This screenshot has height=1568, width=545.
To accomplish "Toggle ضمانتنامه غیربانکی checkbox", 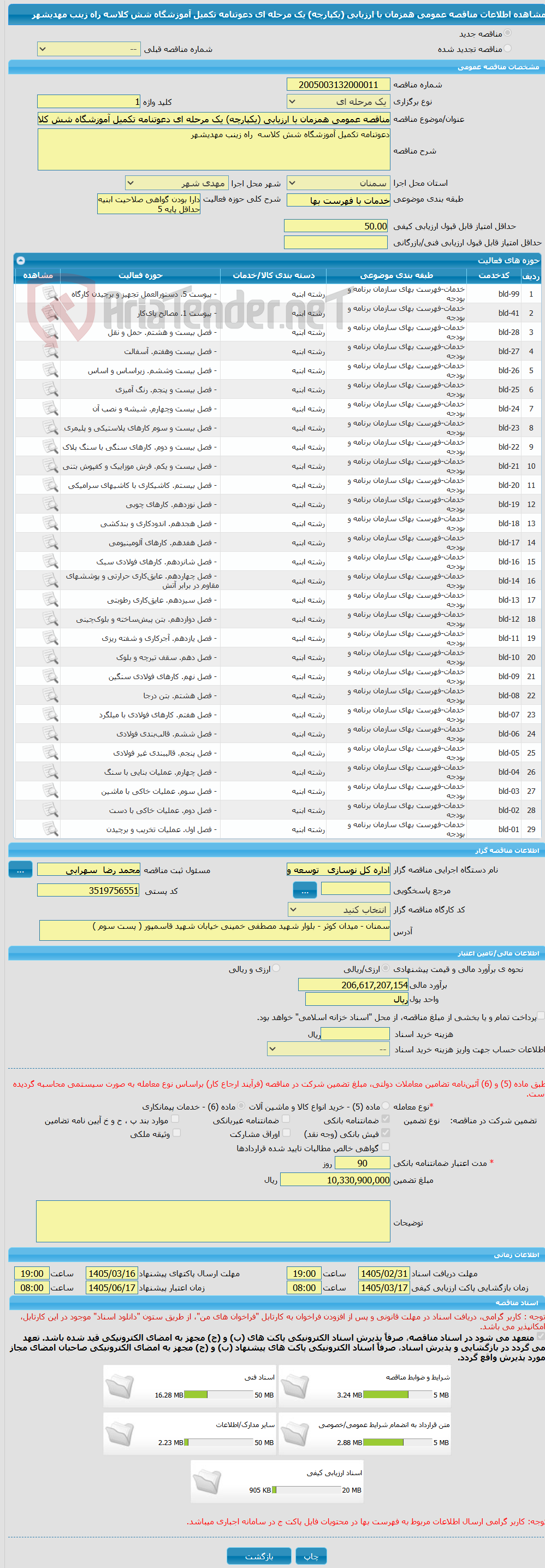I will pos(286,1119).
